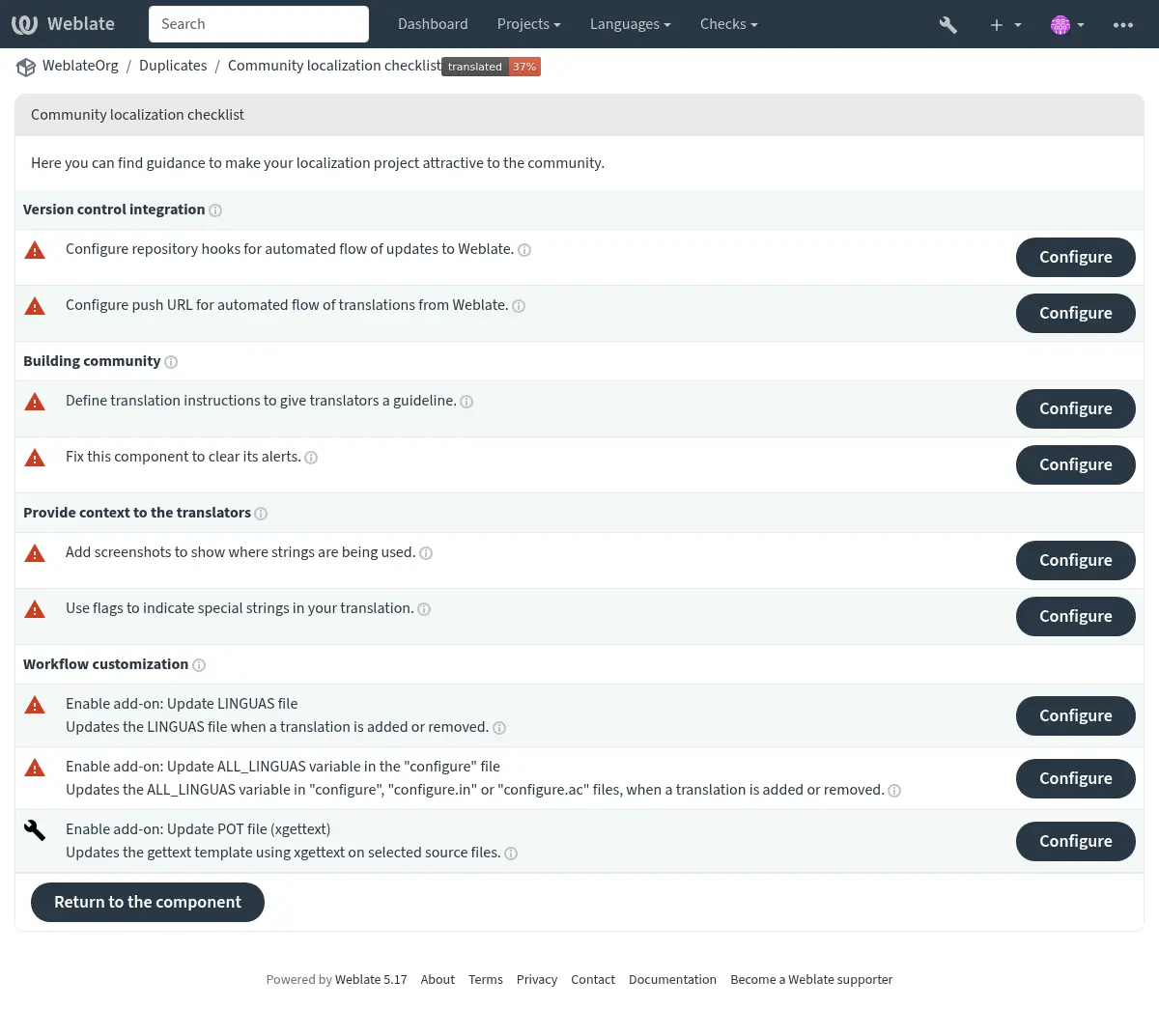1159x1036 pixels.
Task: Open the three-dots more menu
Action: click(x=1123, y=25)
